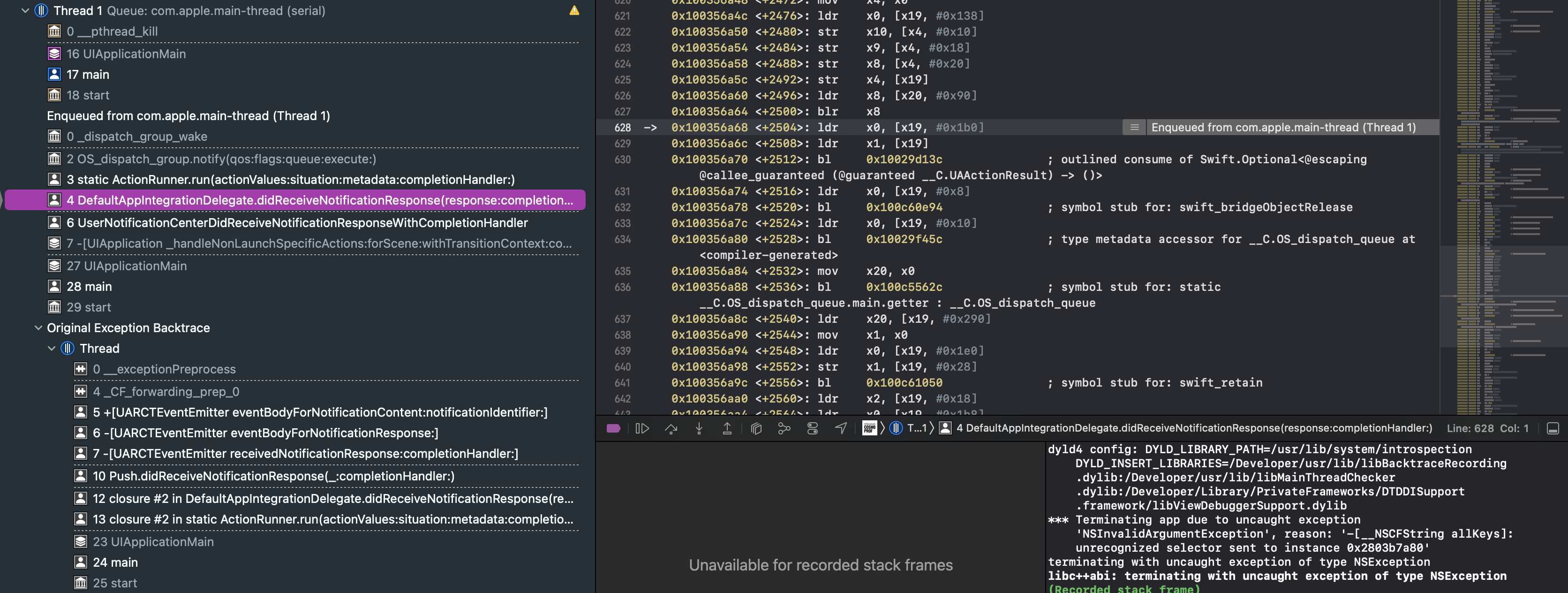Click the environment overrides icon
Image resolution: width=1568 pixels, height=593 pixels.
[812, 429]
